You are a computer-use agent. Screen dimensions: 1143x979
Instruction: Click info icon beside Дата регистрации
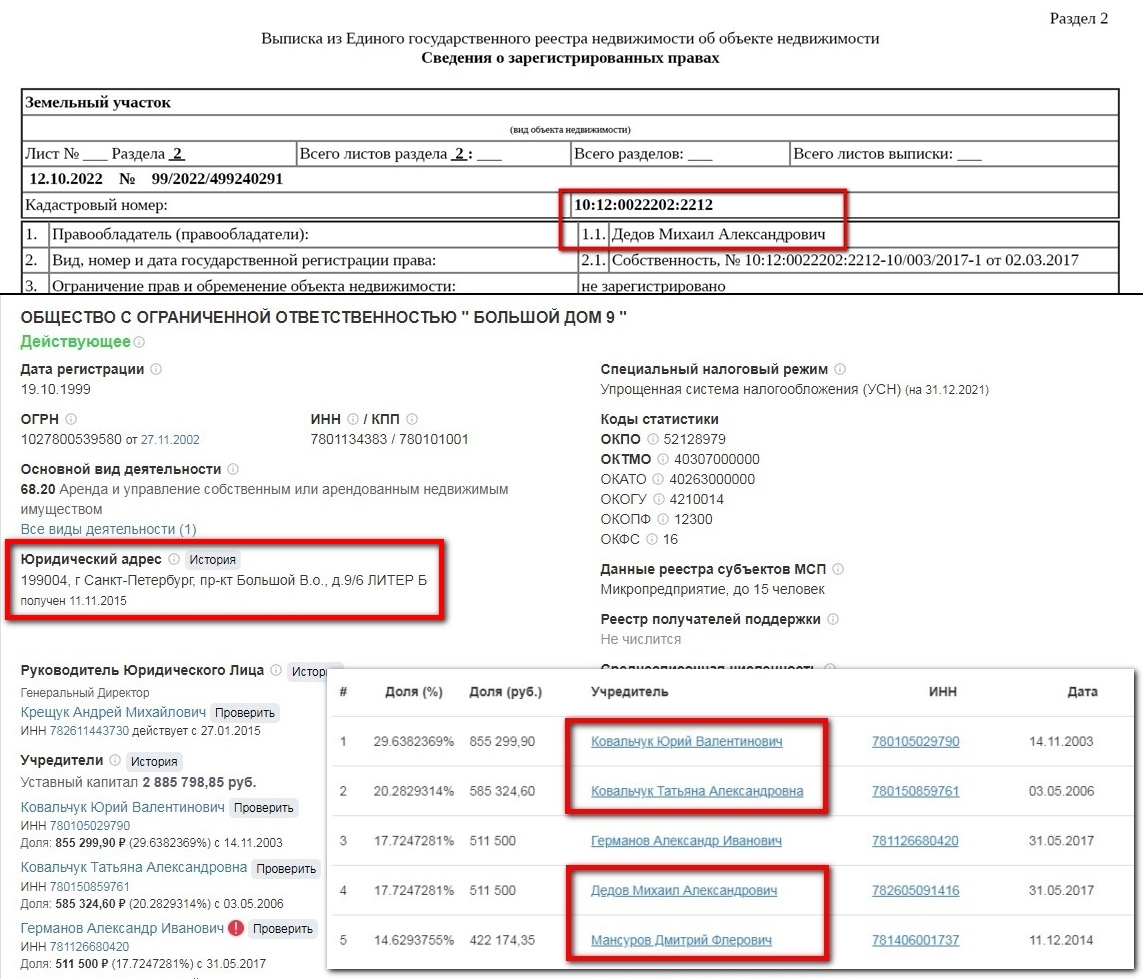[156, 369]
